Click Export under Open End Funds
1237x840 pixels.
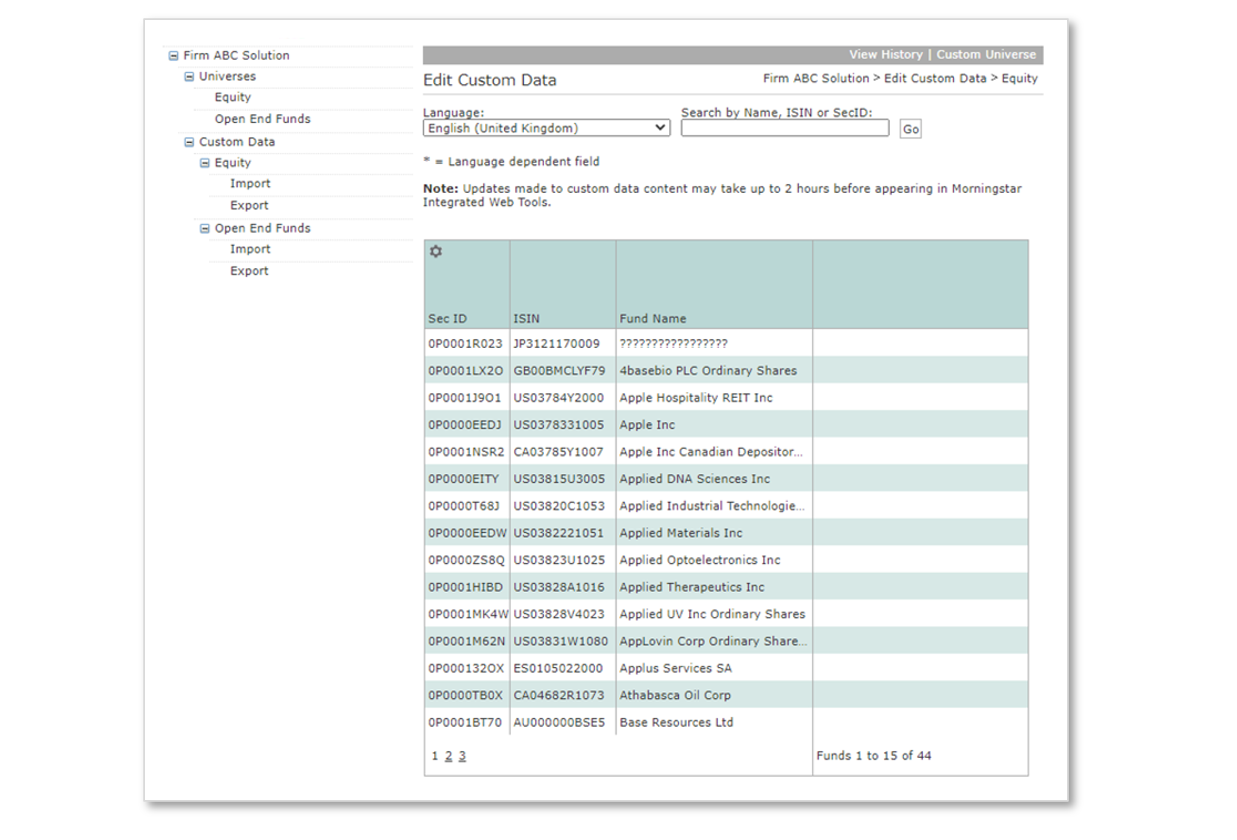coord(249,271)
